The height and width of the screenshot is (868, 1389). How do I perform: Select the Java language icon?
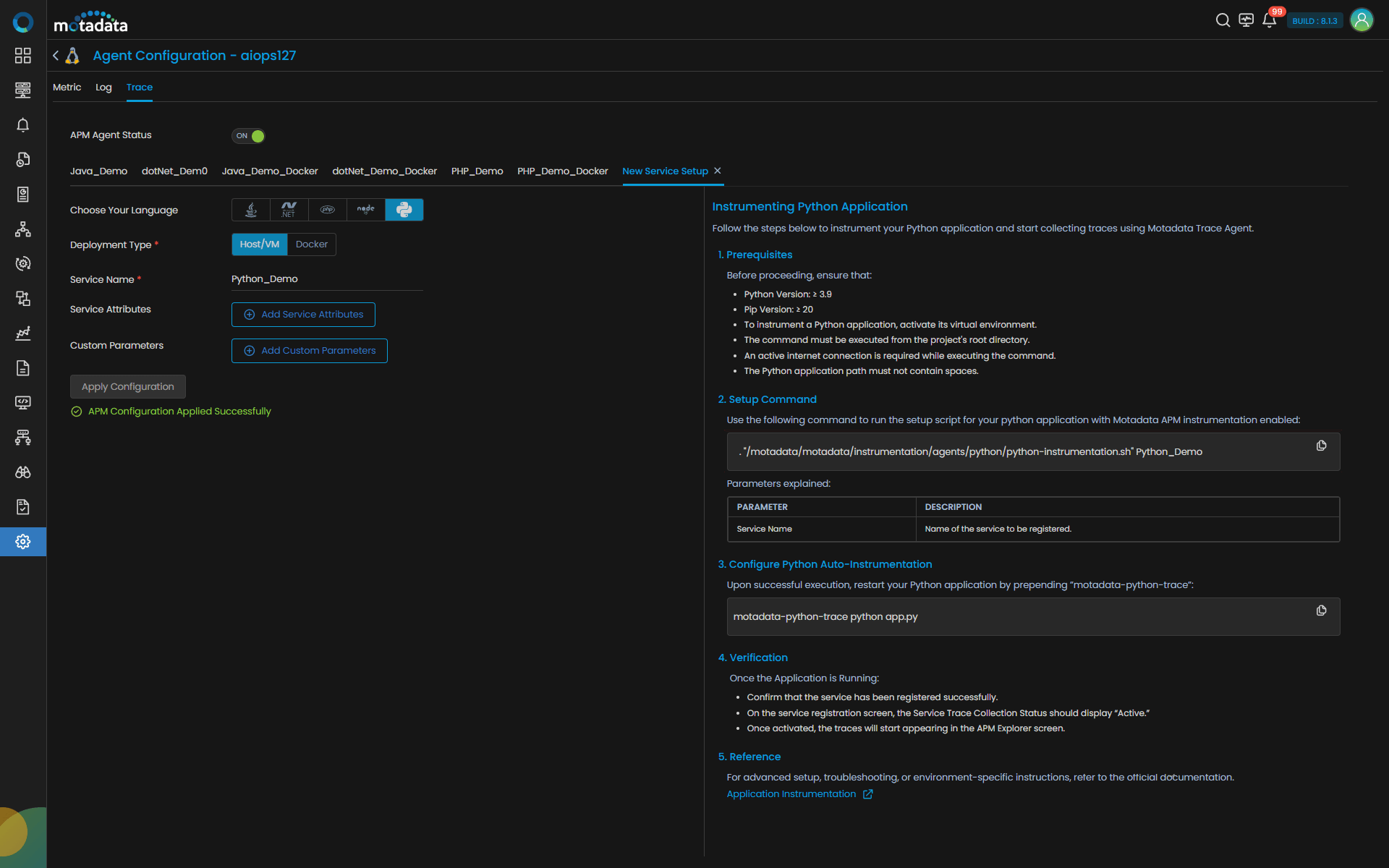[x=251, y=210]
